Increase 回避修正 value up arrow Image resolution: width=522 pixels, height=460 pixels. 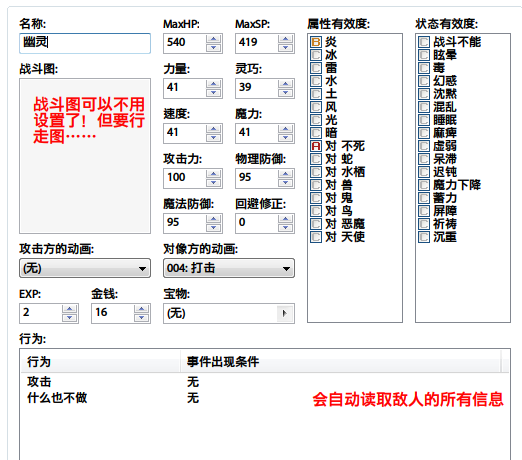click(x=285, y=219)
